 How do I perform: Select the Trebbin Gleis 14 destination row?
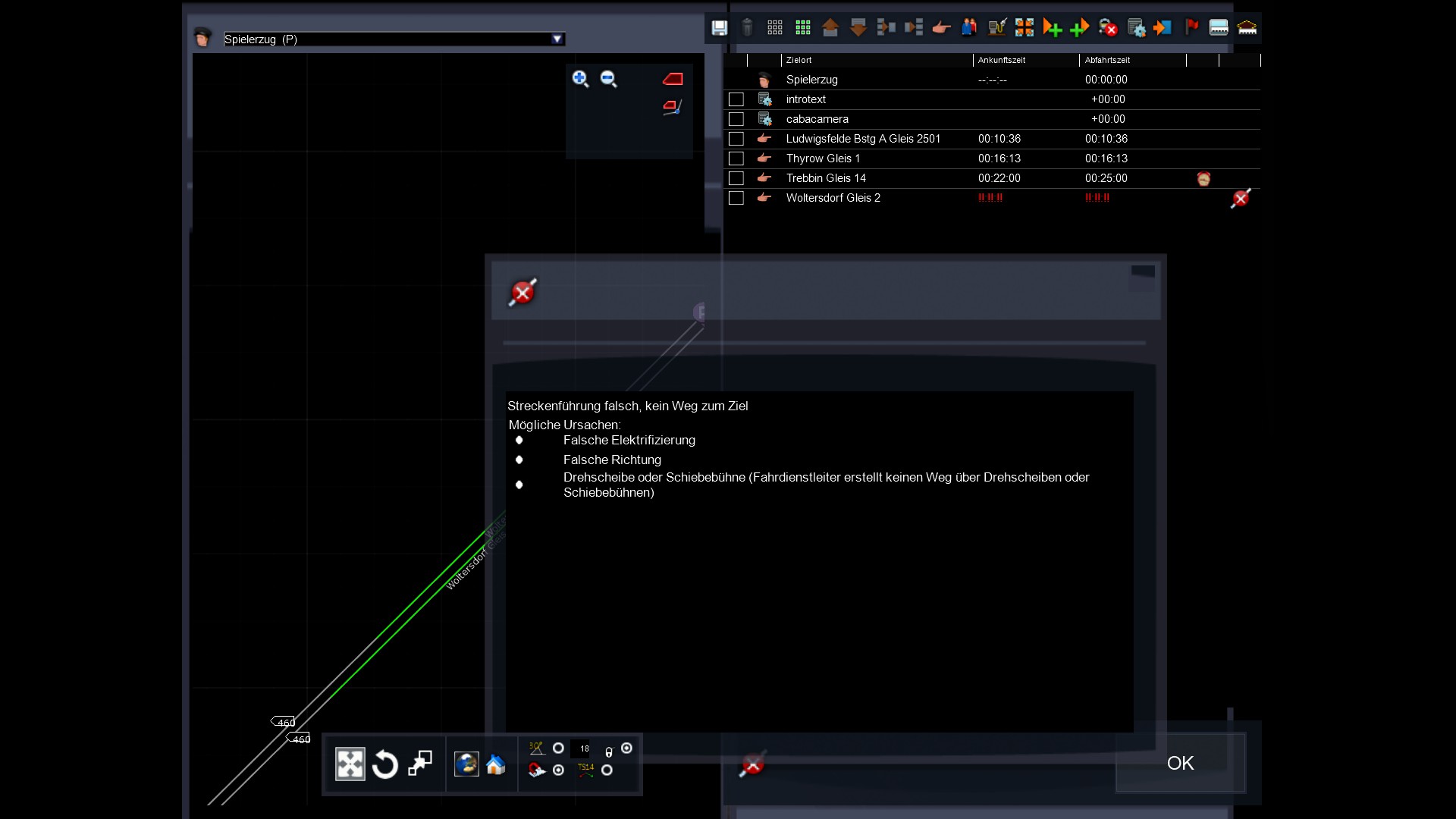point(826,178)
